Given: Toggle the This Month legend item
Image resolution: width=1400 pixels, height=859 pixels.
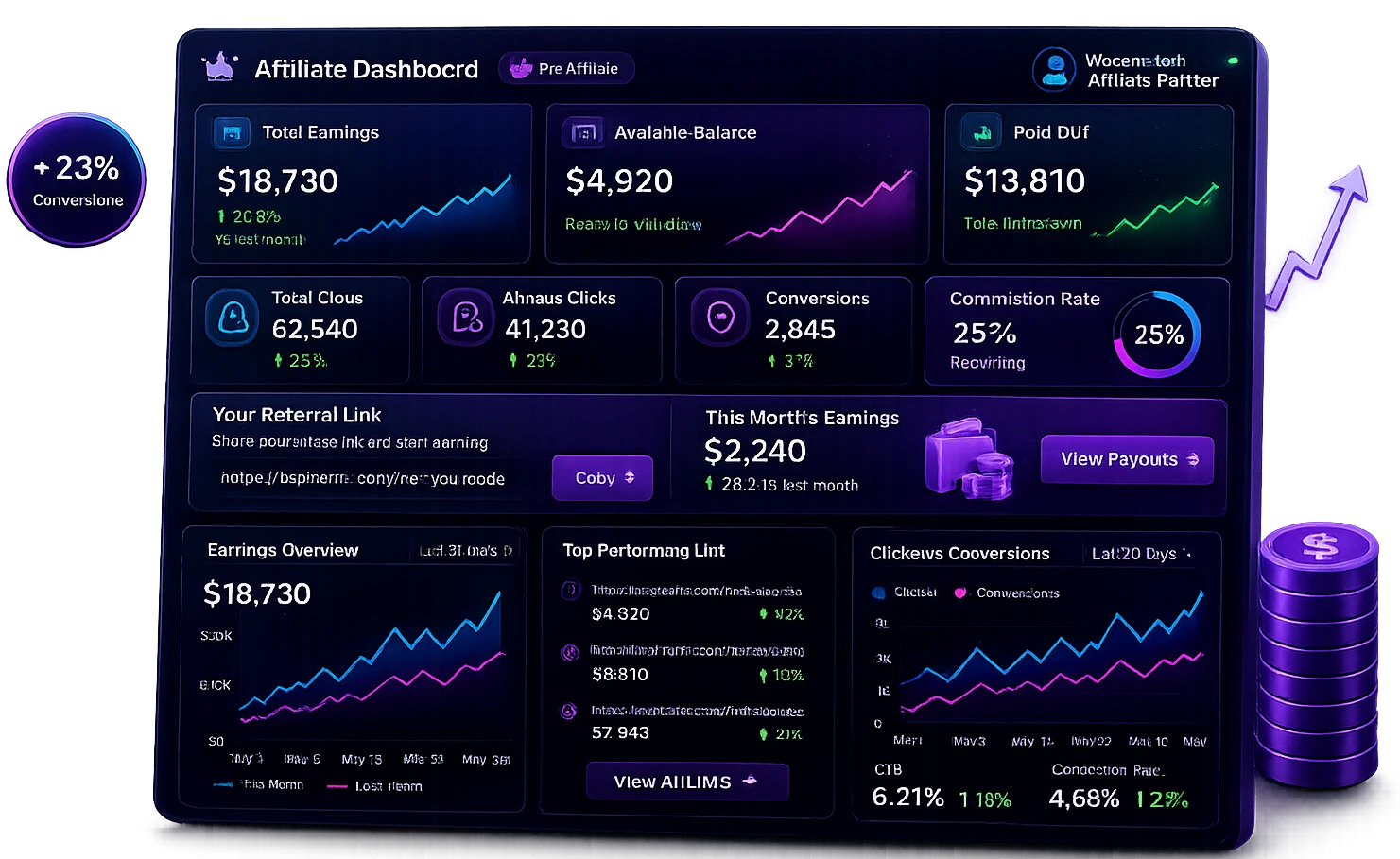Looking at the screenshot, I should coord(259,784).
